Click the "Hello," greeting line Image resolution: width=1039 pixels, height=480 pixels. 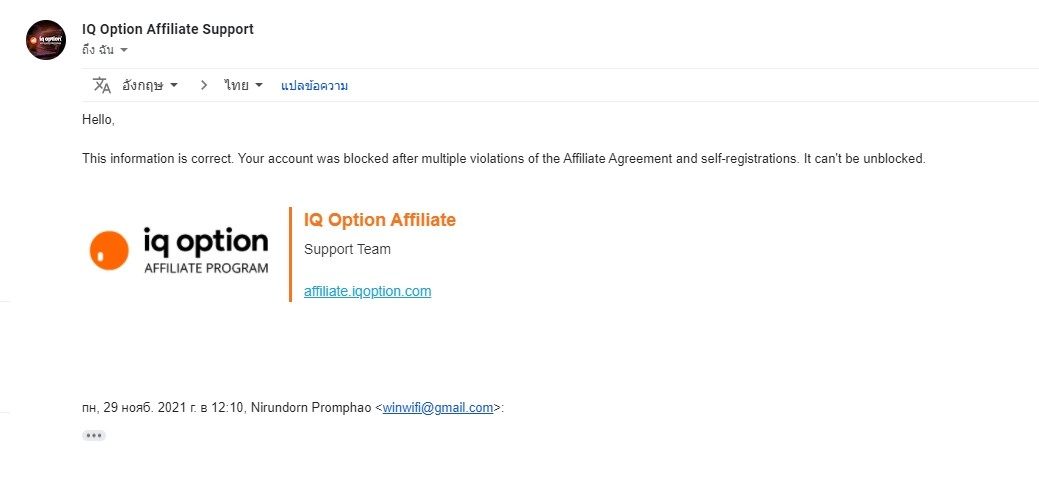coord(99,119)
